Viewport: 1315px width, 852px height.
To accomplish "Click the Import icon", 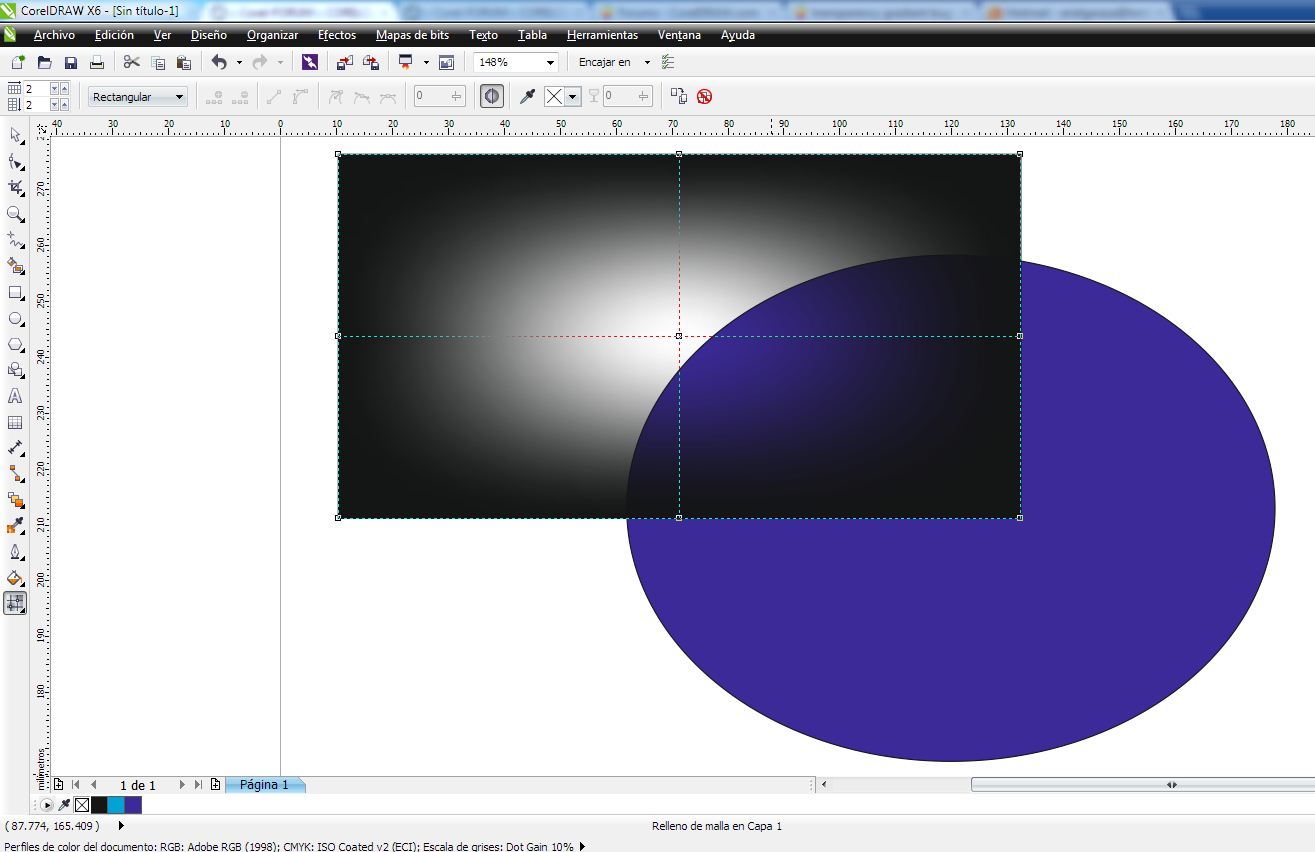I will pos(344,62).
